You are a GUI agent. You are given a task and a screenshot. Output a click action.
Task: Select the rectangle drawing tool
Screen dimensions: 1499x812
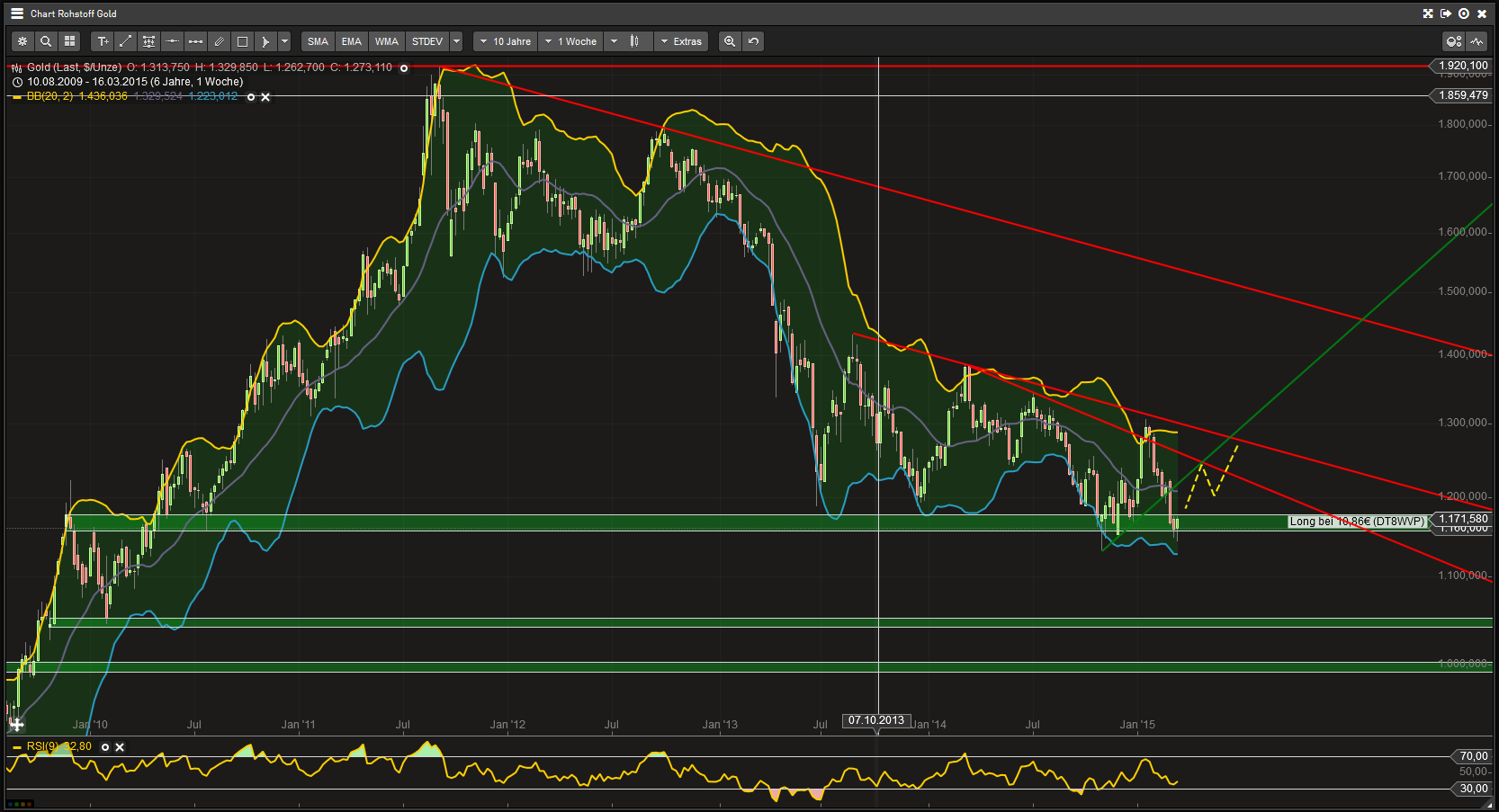point(242,41)
